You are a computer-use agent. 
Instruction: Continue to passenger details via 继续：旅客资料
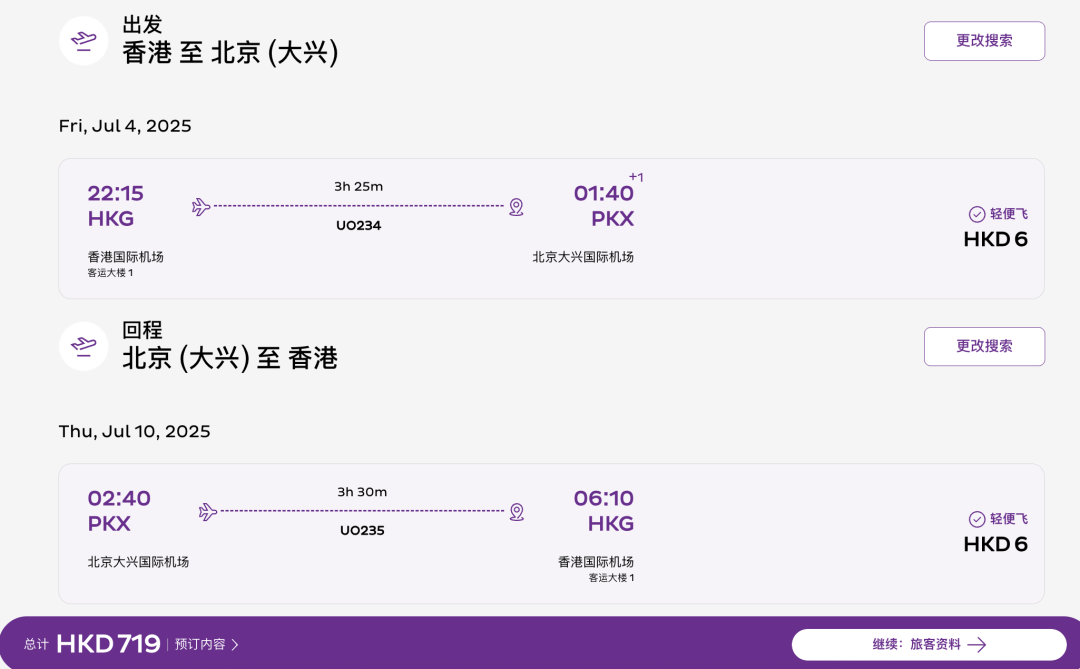(x=929, y=645)
